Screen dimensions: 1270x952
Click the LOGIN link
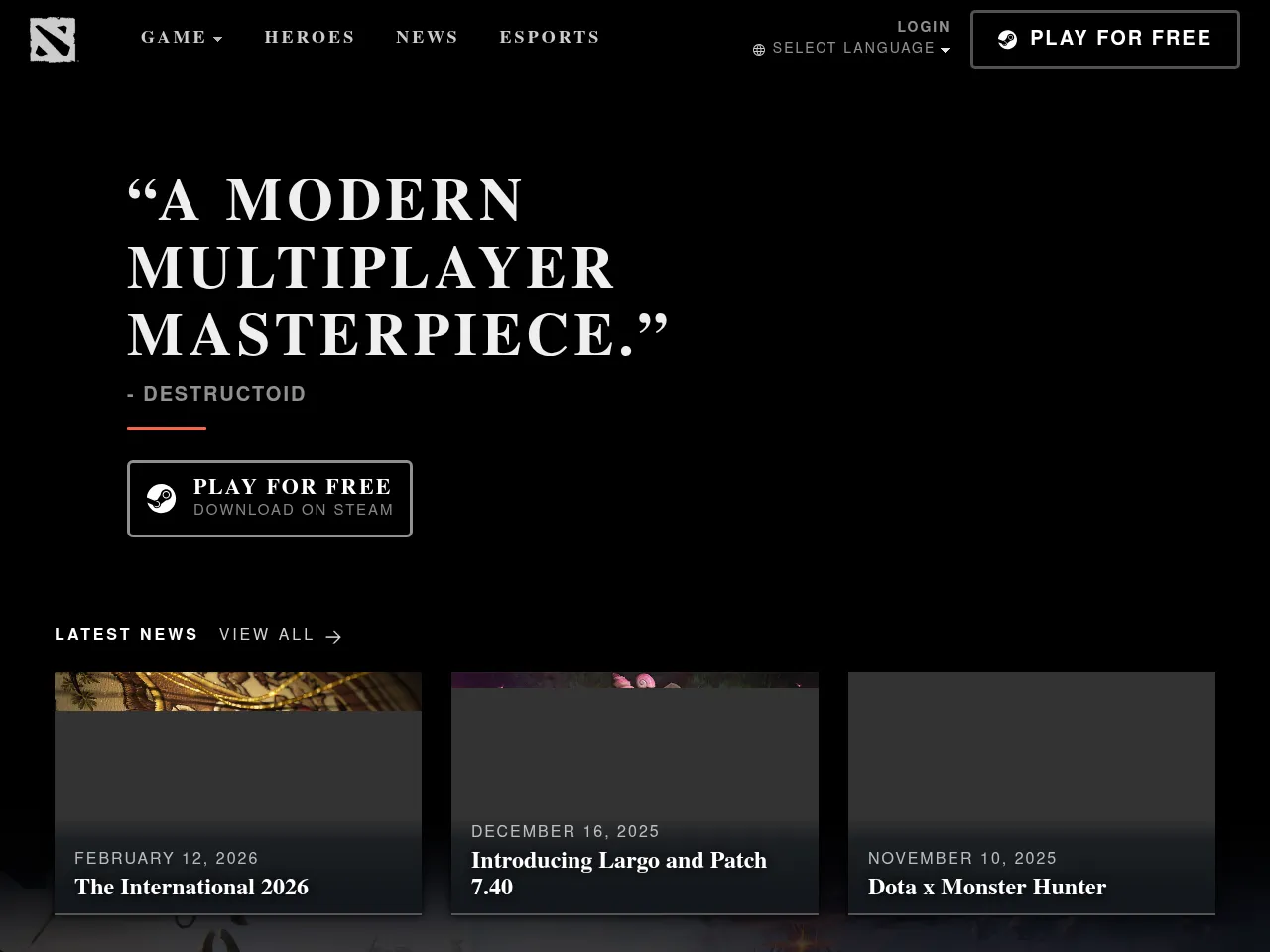click(x=923, y=27)
